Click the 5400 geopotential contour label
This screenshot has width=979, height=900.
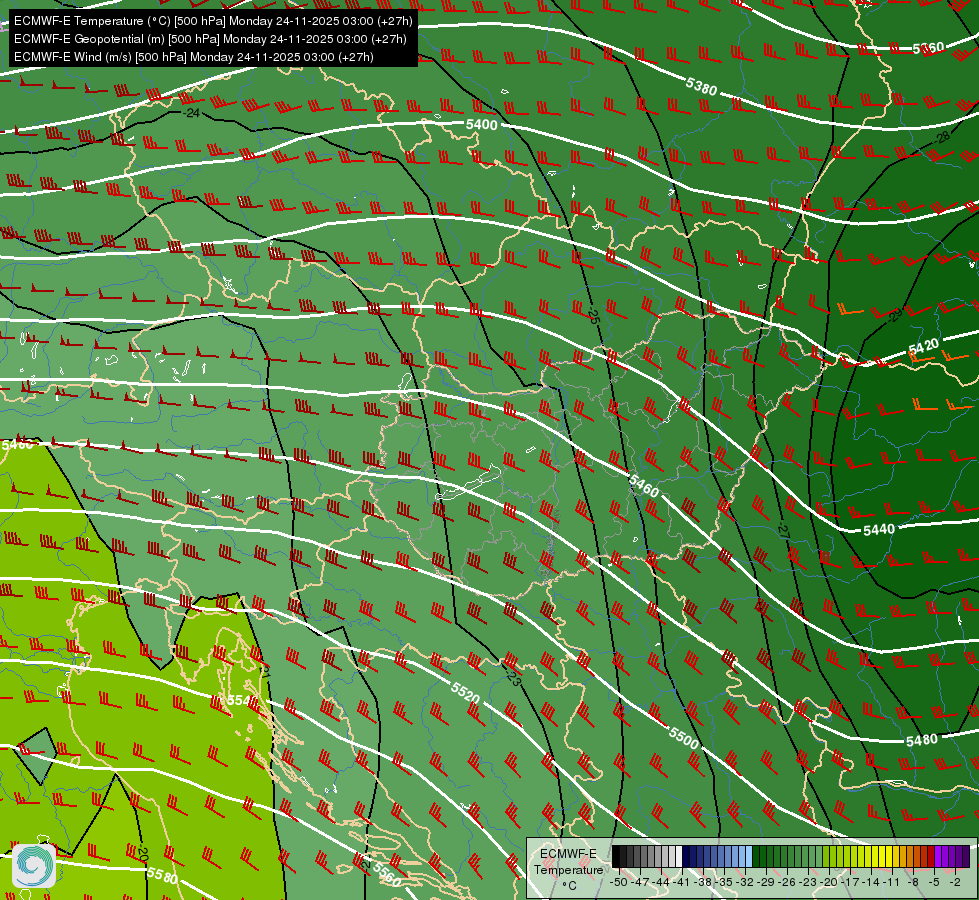click(482, 124)
